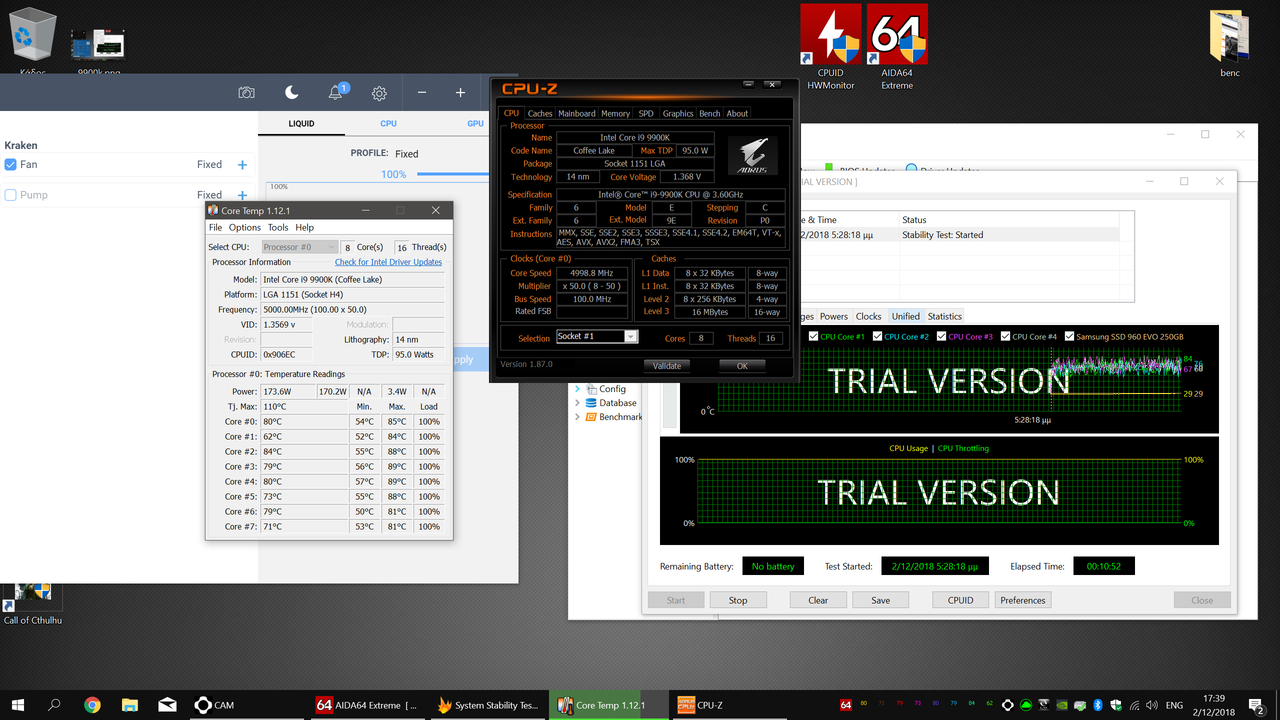The width and height of the screenshot is (1280, 720).
Task: Open the Recycle Bin desktop icon
Action: point(31,42)
